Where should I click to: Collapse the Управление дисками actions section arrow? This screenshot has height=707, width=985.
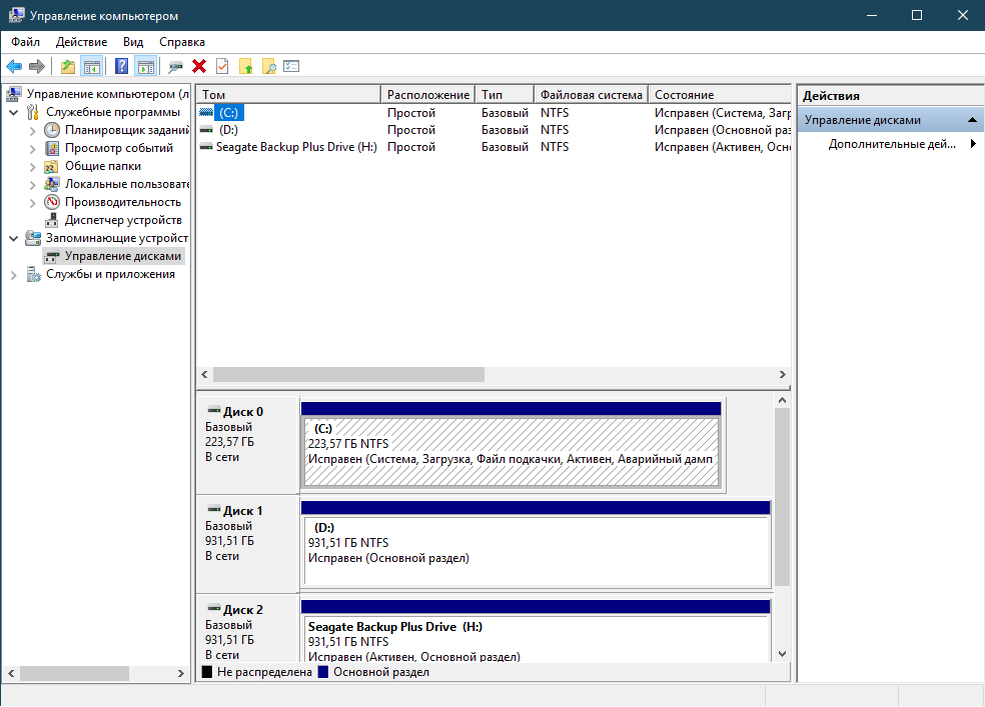click(972, 119)
